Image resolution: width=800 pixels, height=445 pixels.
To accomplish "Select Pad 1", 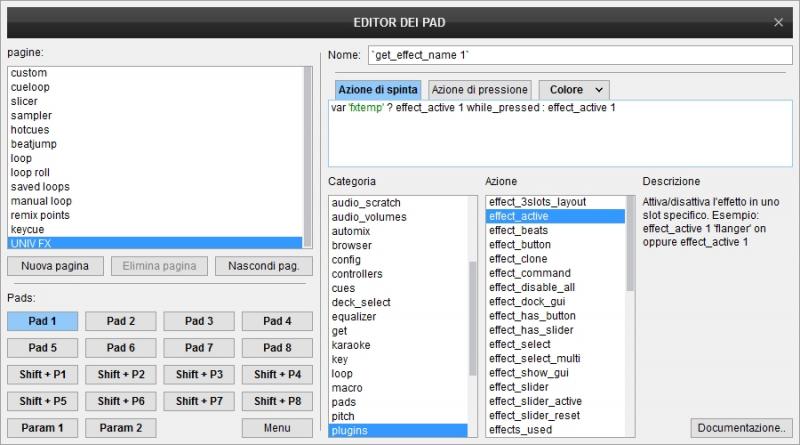I will point(42,321).
